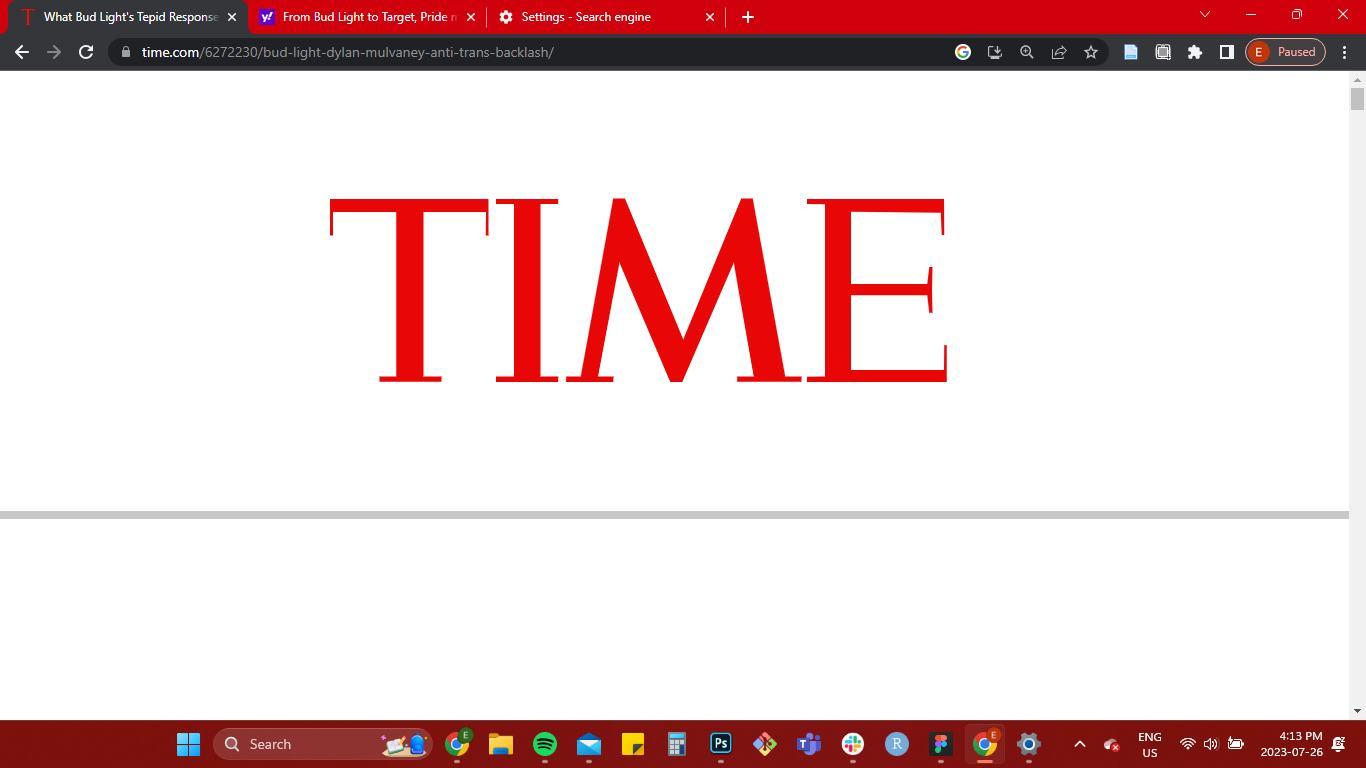Open the Mail app from the taskbar

pyautogui.click(x=589, y=744)
